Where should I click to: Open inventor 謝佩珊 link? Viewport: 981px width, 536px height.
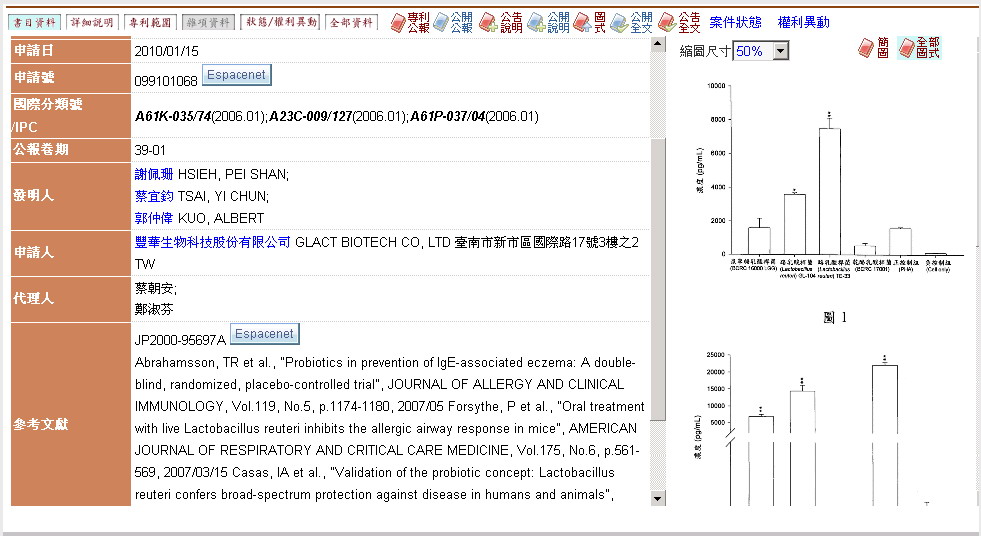pyautogui.click(x=154, y=174)
